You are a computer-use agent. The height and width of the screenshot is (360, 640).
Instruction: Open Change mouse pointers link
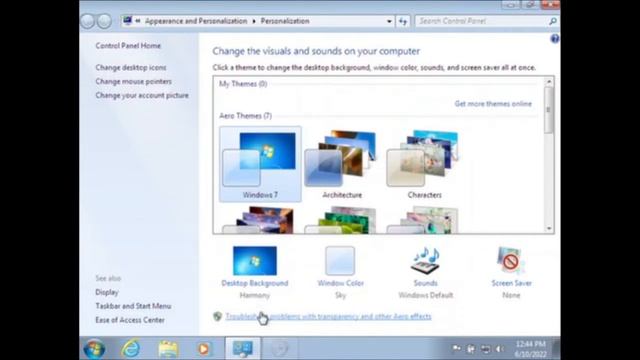click(x=133, y=82)
